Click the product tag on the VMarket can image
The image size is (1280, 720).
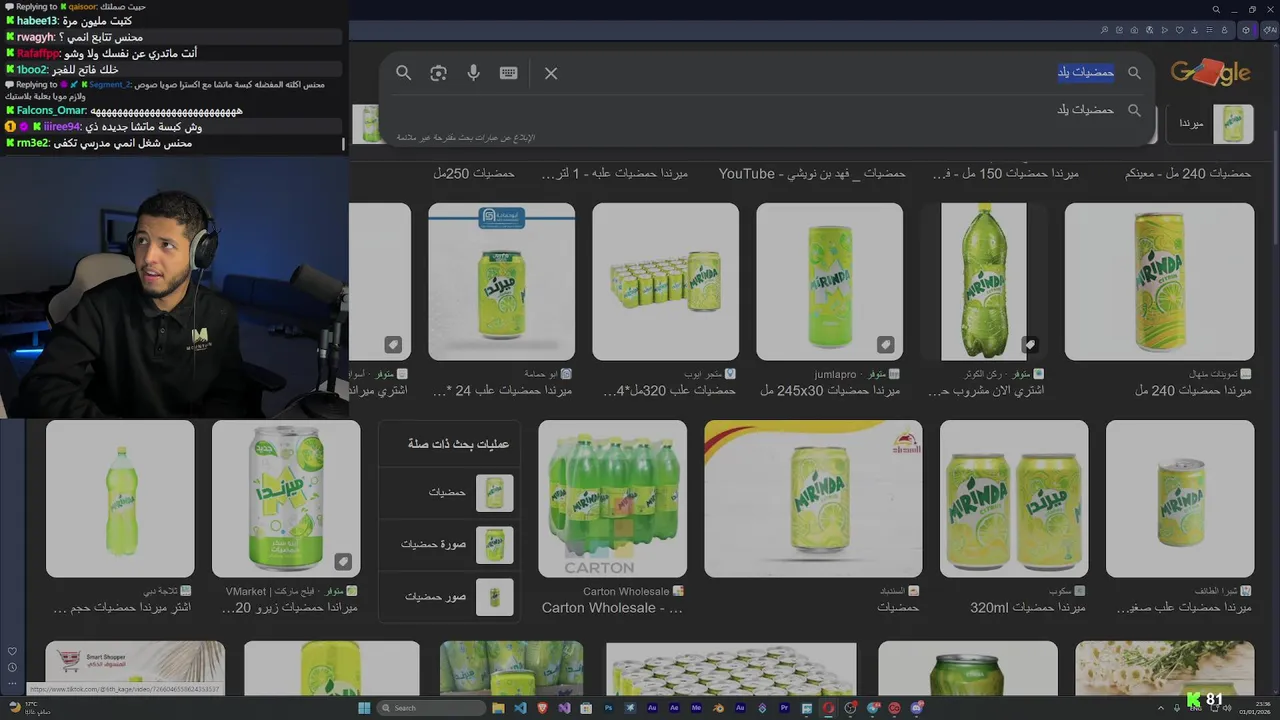point(343,562)
